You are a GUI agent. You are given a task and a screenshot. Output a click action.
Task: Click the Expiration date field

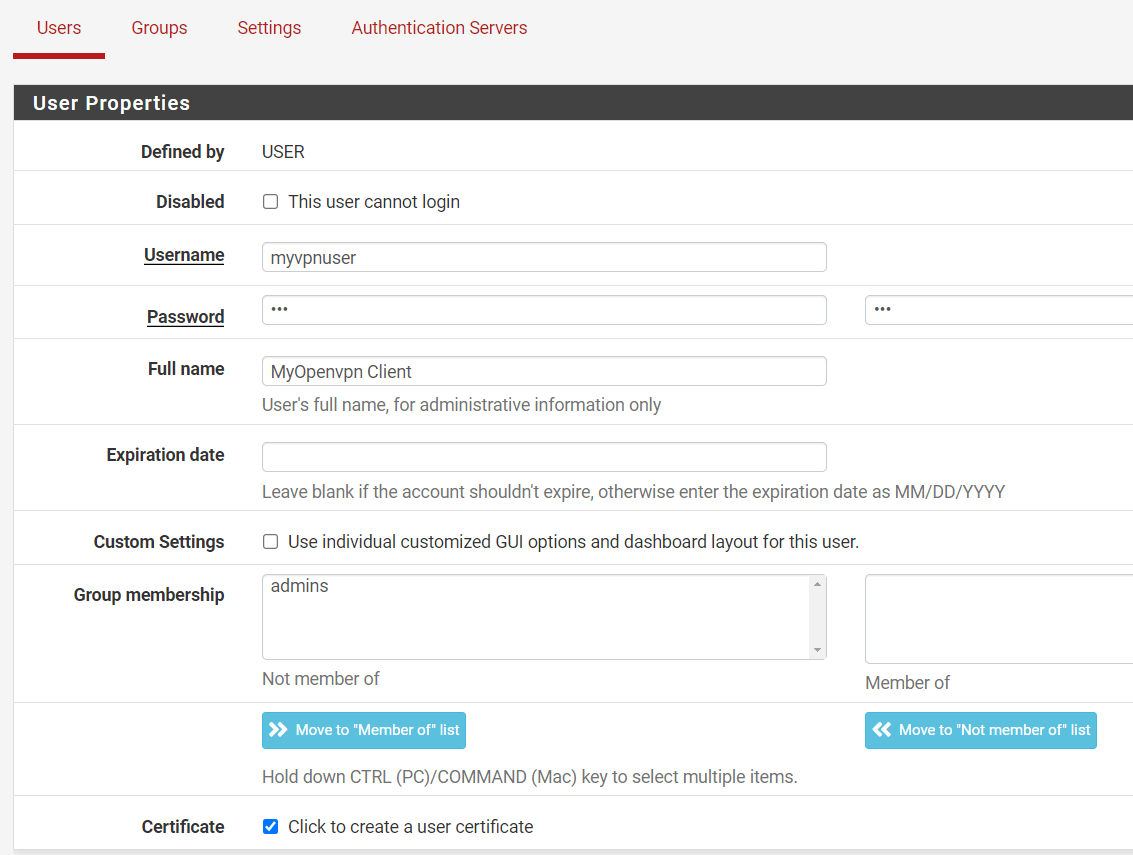[544, 457]
